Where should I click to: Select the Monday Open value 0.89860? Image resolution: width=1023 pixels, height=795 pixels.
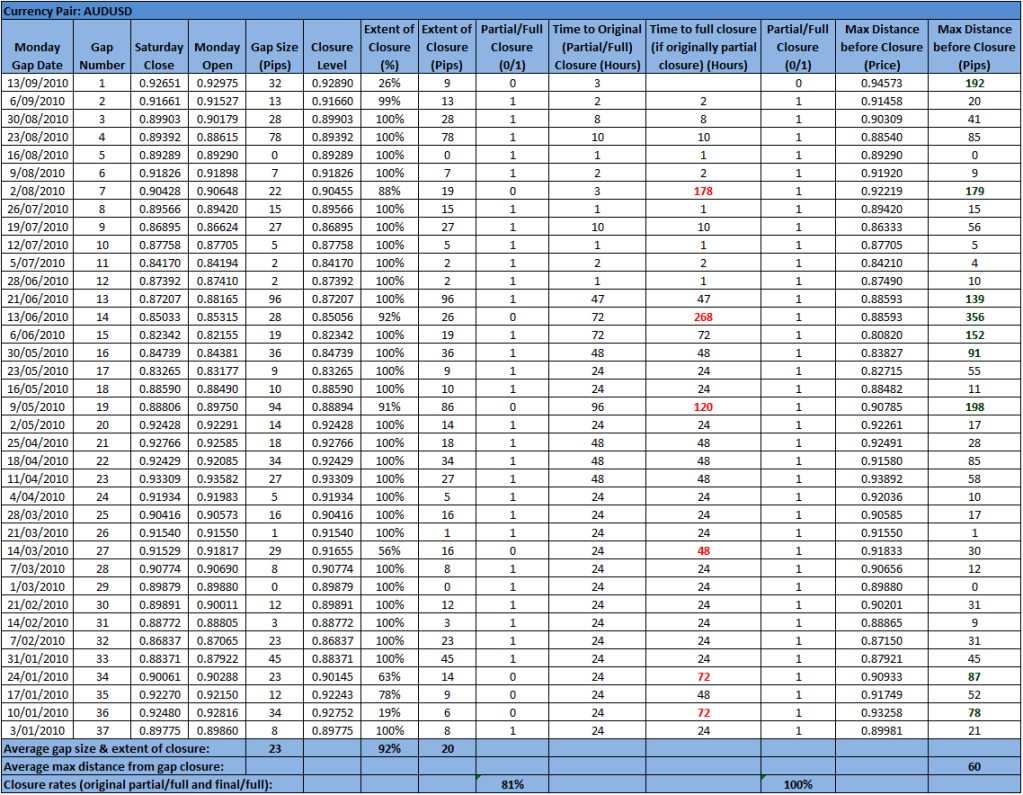[x=217, y=731]
